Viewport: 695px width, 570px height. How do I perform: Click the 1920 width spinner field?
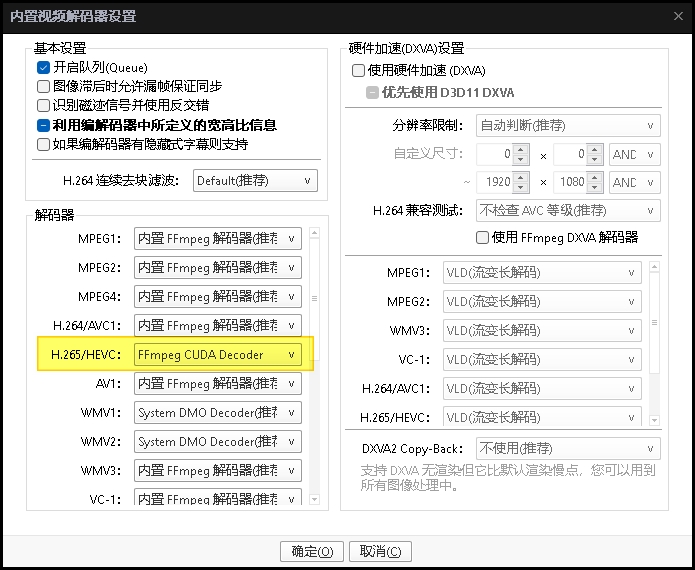coord(502,183)
